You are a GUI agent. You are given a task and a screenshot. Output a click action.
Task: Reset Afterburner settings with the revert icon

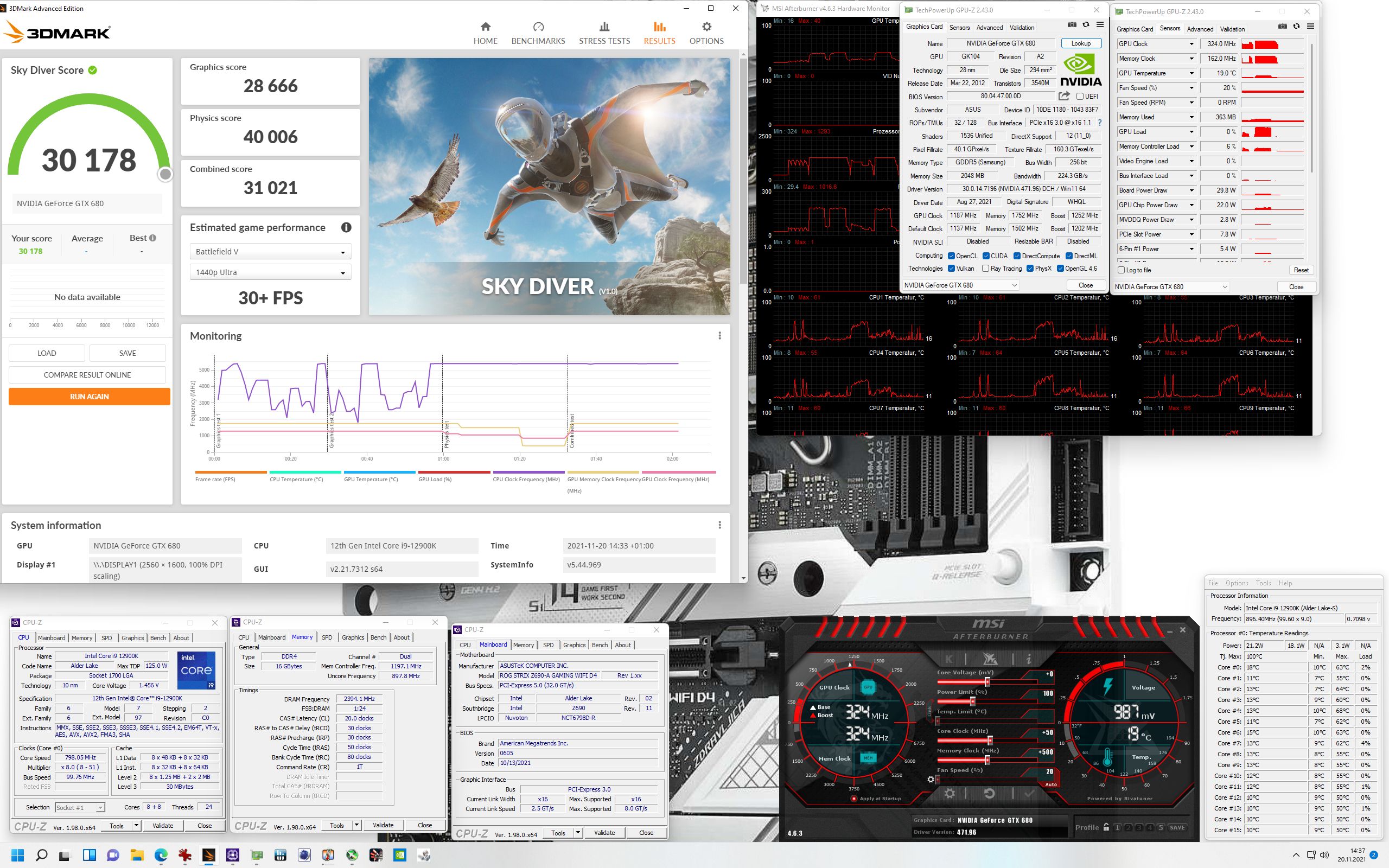click(989, 793)
